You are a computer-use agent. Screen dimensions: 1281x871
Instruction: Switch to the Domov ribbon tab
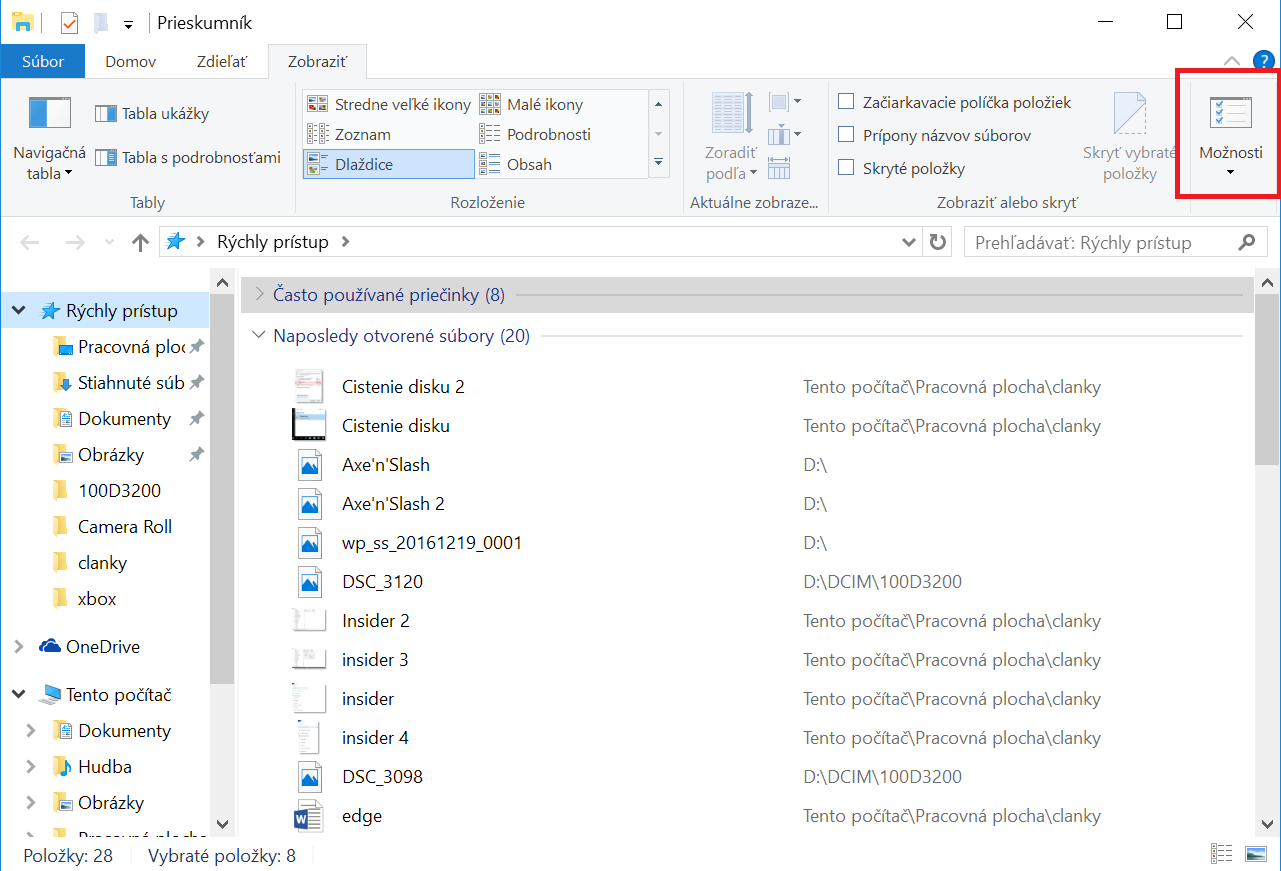click(x=131, y=61)
